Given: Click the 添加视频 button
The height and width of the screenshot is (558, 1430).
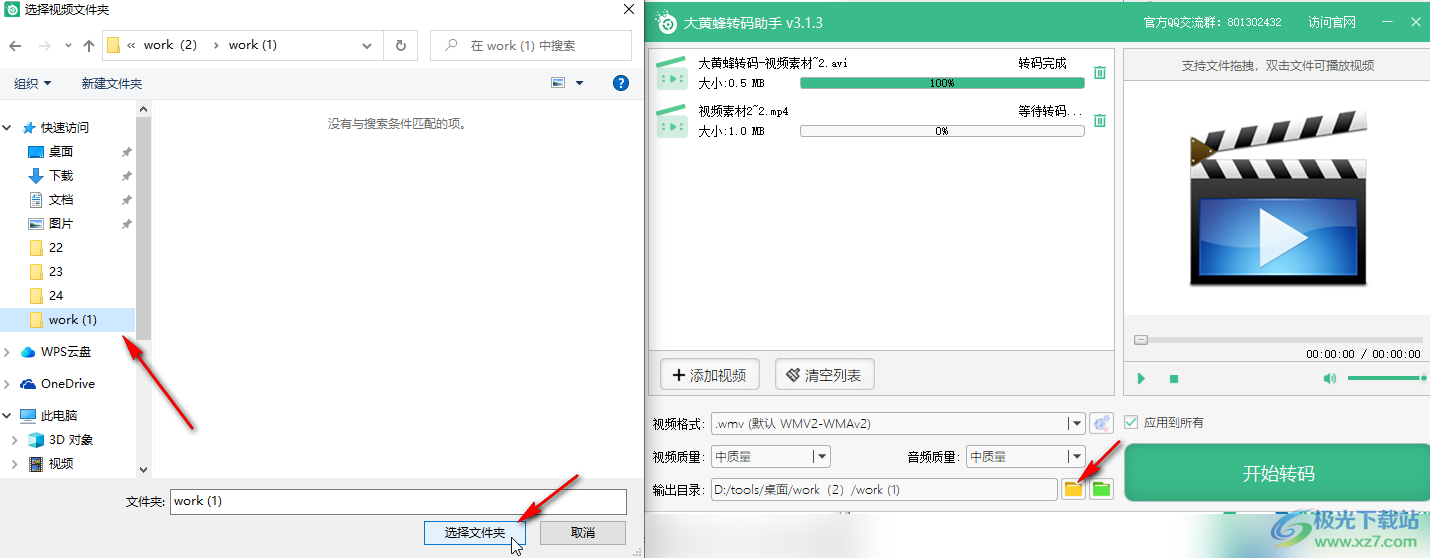Looking at the screenshot, I should click(x=710, y=375).
